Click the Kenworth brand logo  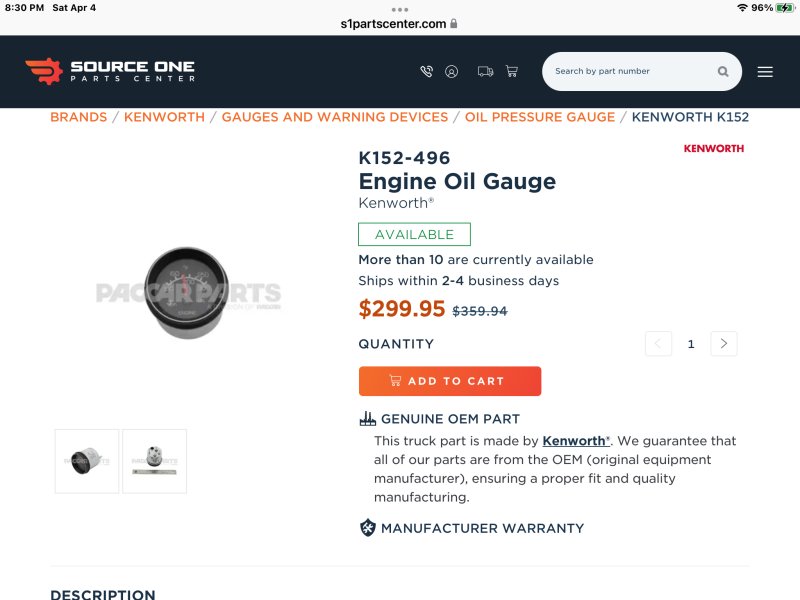tap(714, 149)
